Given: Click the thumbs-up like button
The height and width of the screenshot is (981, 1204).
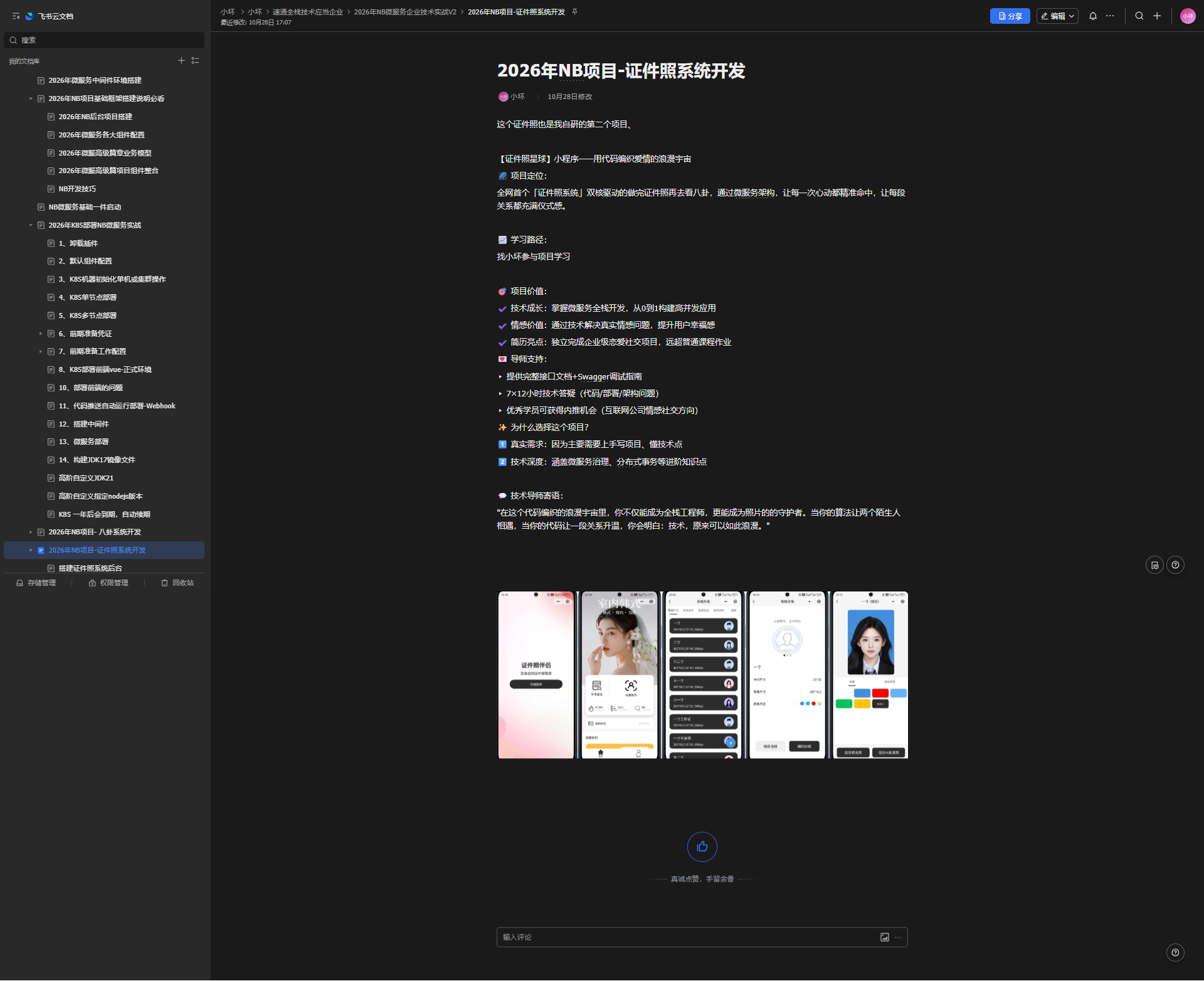Looking at the screenshot, I should click(x=702, y=847).
